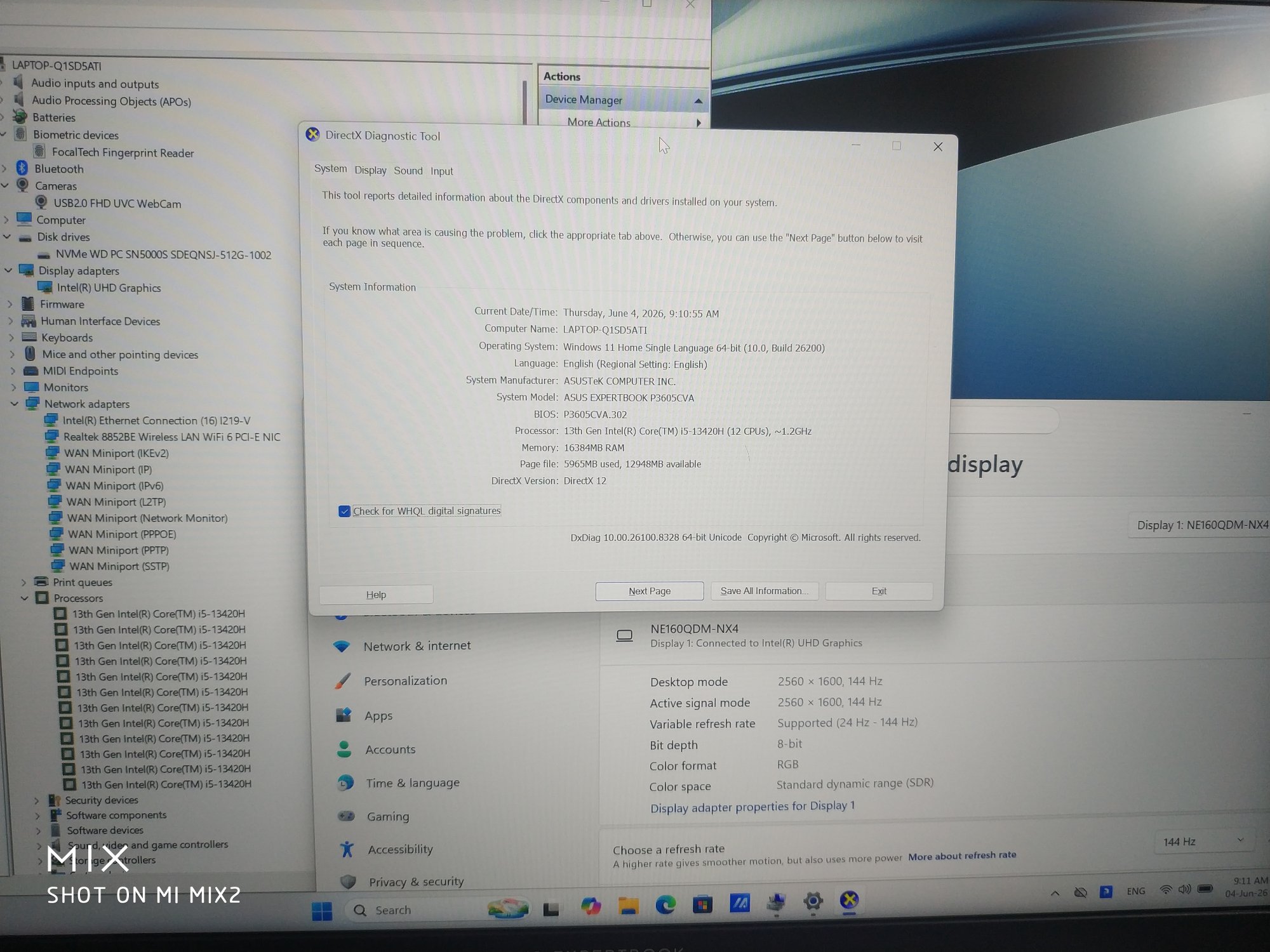This screenshot has width=1270, height=952.
Task: Collapse the Processors category
Action: pos(24,598)
